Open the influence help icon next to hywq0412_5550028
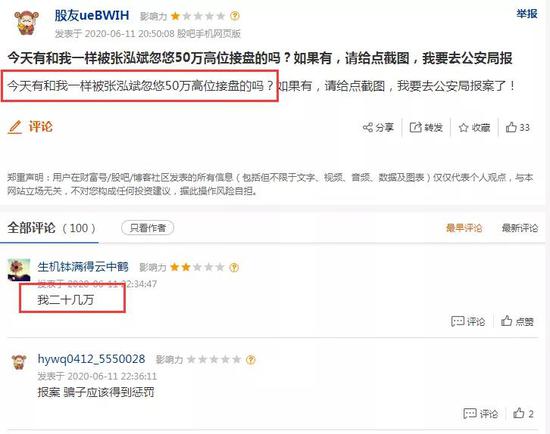 click(x=250, y=360)
